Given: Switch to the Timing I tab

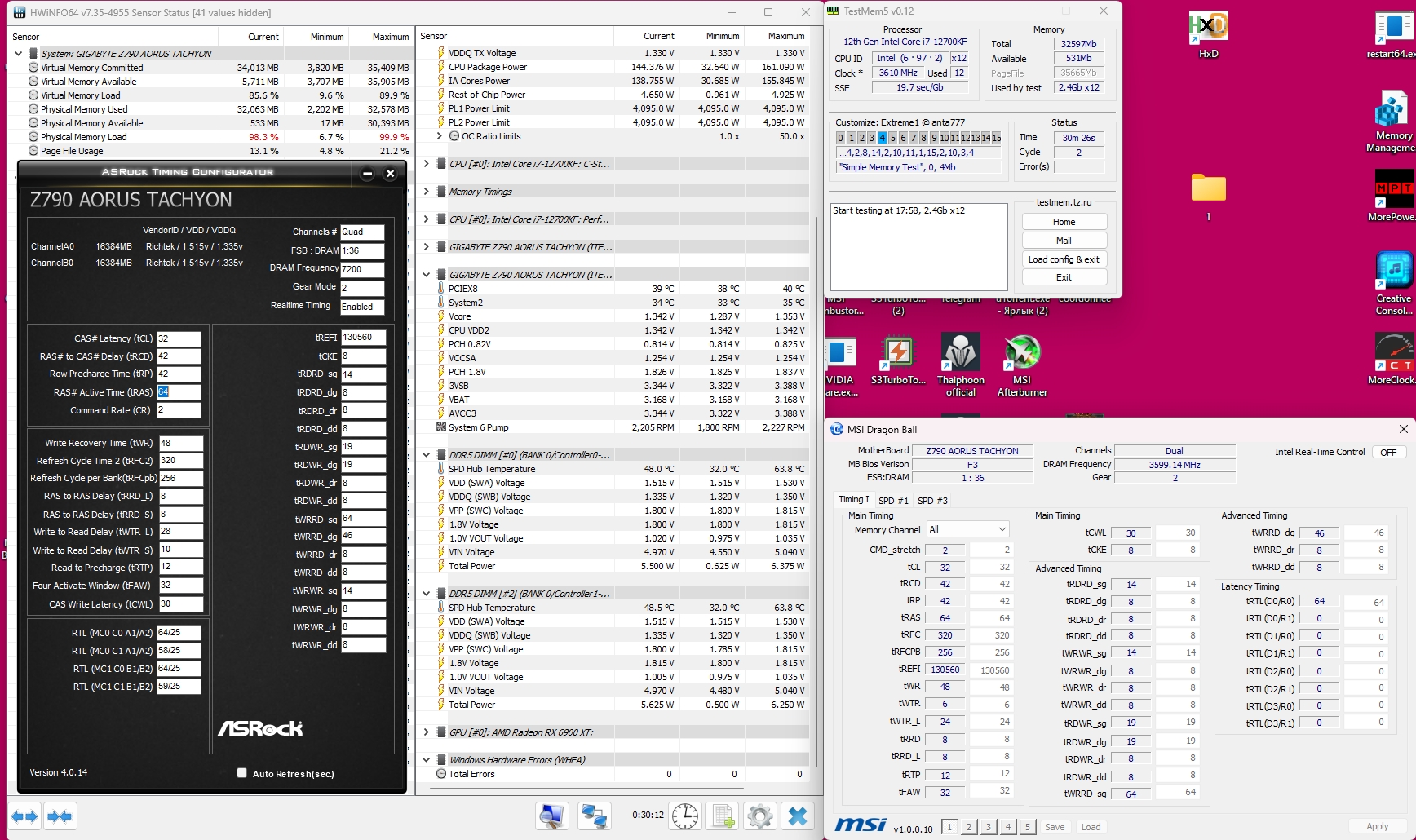Looking at the screenshot, I should click(x=854, y=499).
